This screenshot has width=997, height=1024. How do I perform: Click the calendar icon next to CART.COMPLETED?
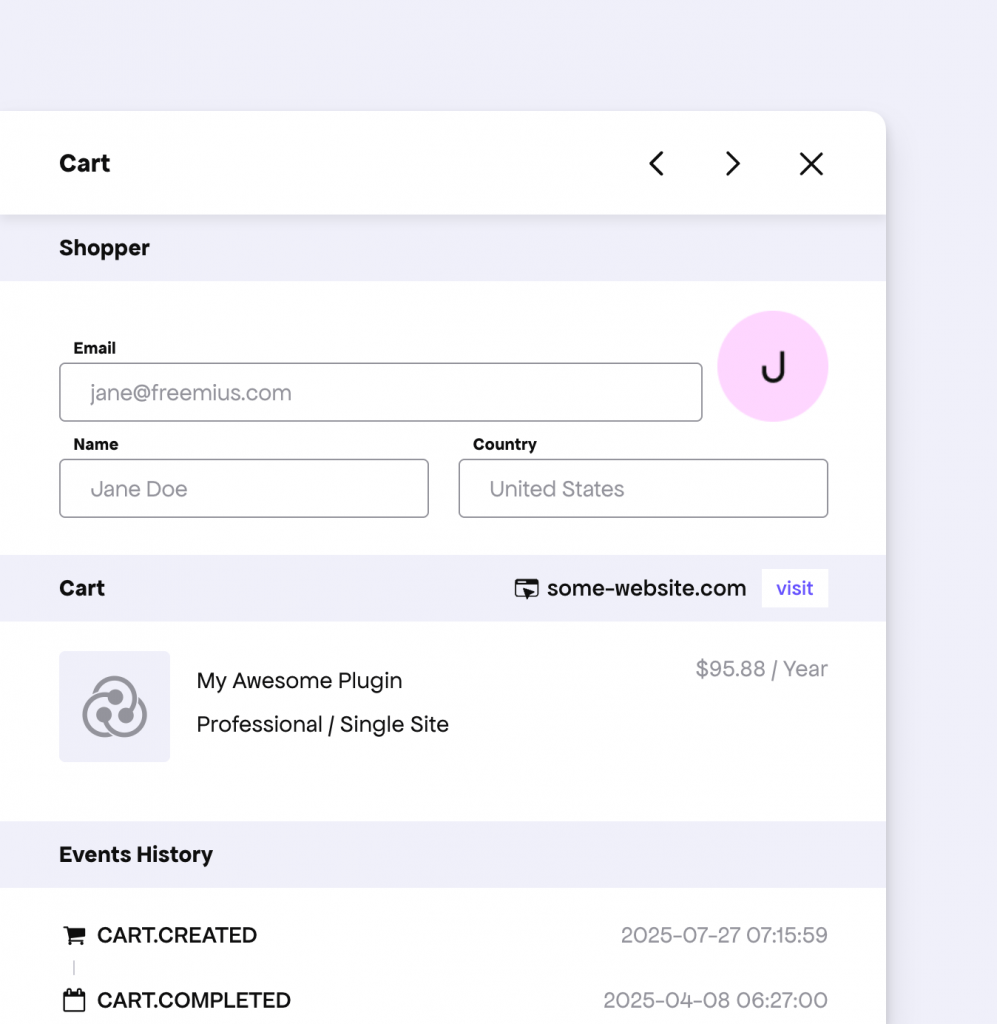pyautogui.click(x=74, y=999)
